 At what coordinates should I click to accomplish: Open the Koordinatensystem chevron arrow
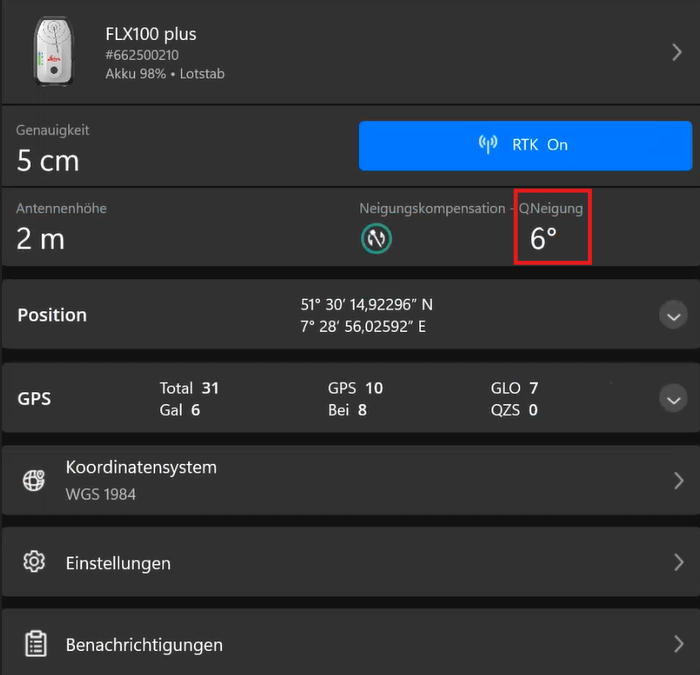677,480
